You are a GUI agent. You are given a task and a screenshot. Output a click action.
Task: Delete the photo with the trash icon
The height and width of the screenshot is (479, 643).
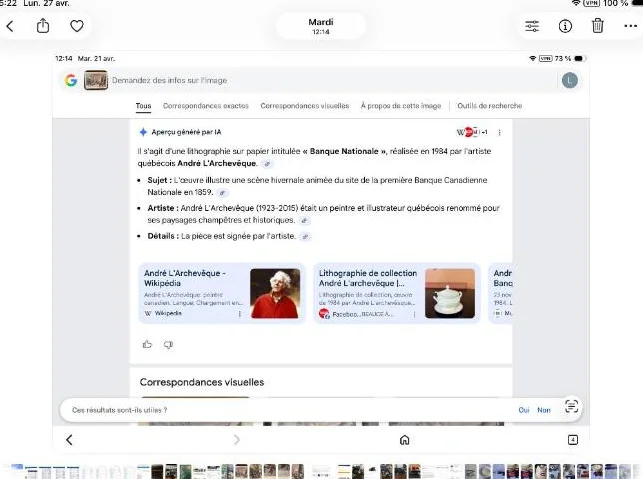[x=597, y=25]
